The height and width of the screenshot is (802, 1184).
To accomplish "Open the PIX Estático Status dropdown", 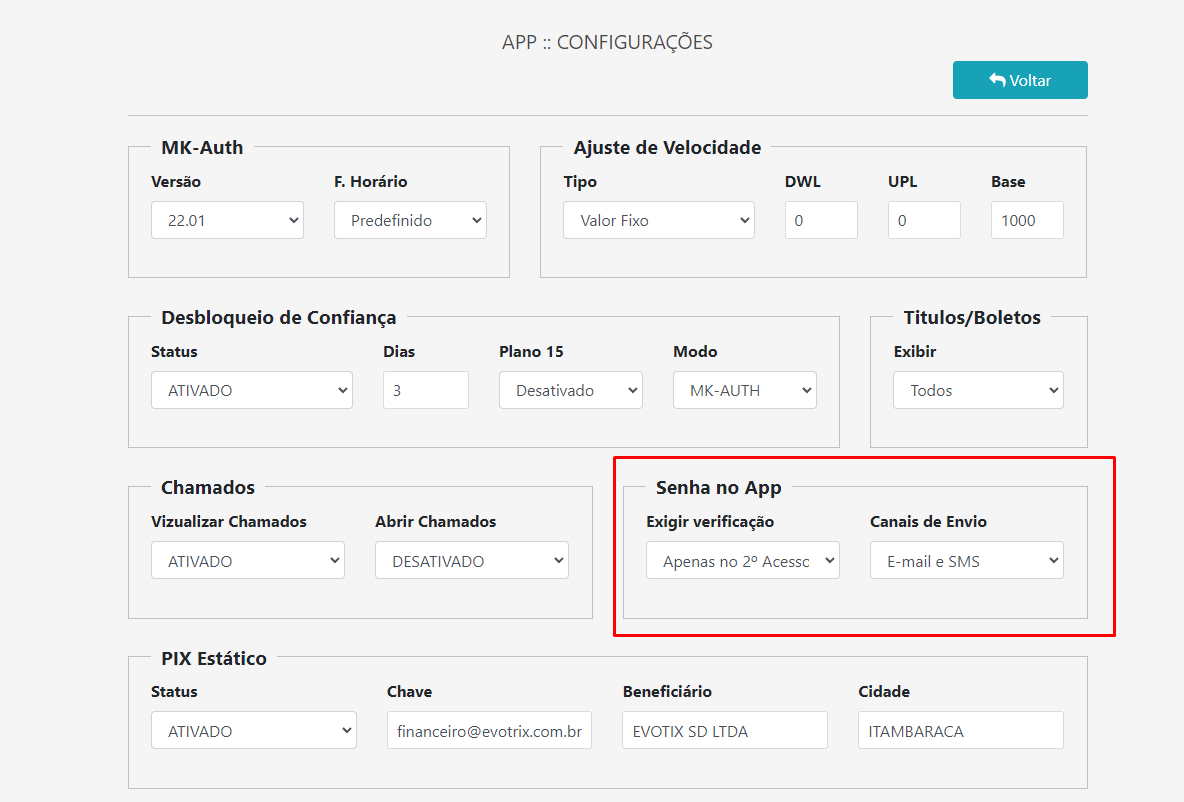I will (253, 730).
